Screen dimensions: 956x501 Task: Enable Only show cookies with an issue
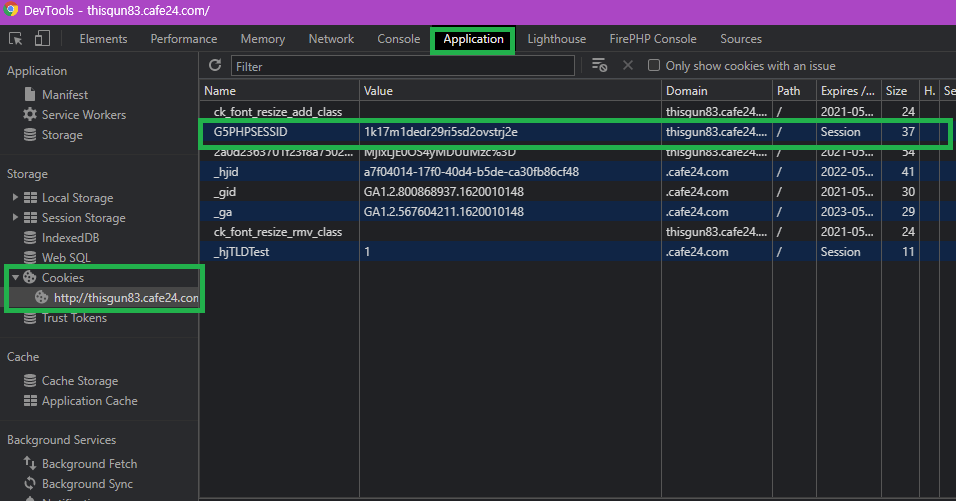(654, 66)
